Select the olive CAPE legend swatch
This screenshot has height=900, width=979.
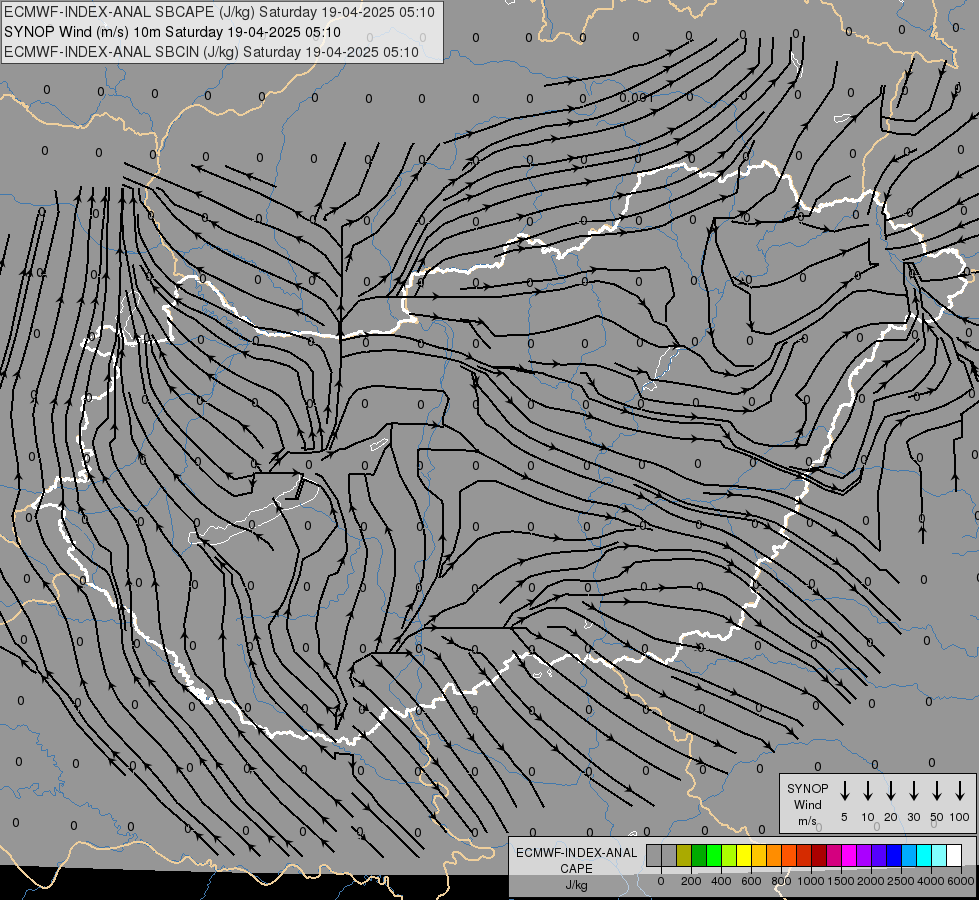click(x=684, y=856)
